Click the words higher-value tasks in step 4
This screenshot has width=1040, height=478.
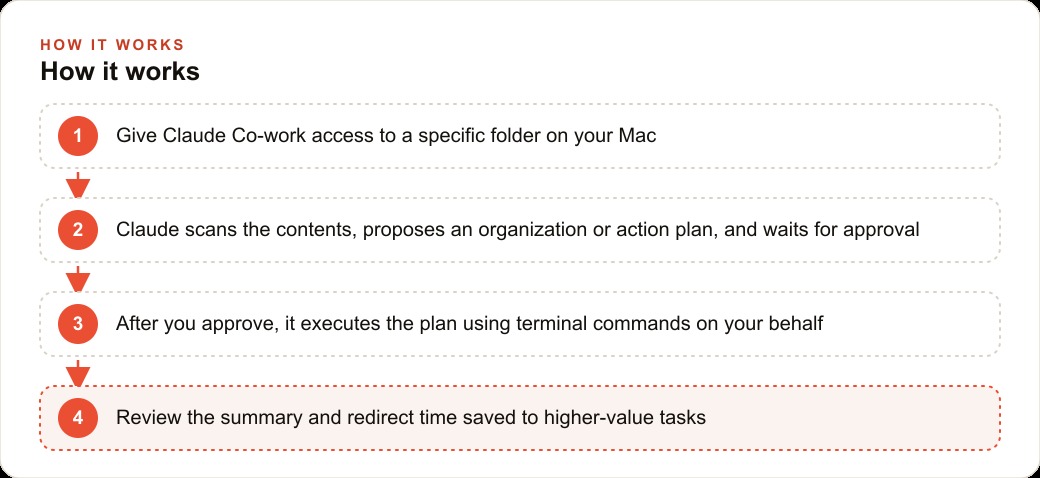coord(624,418)
